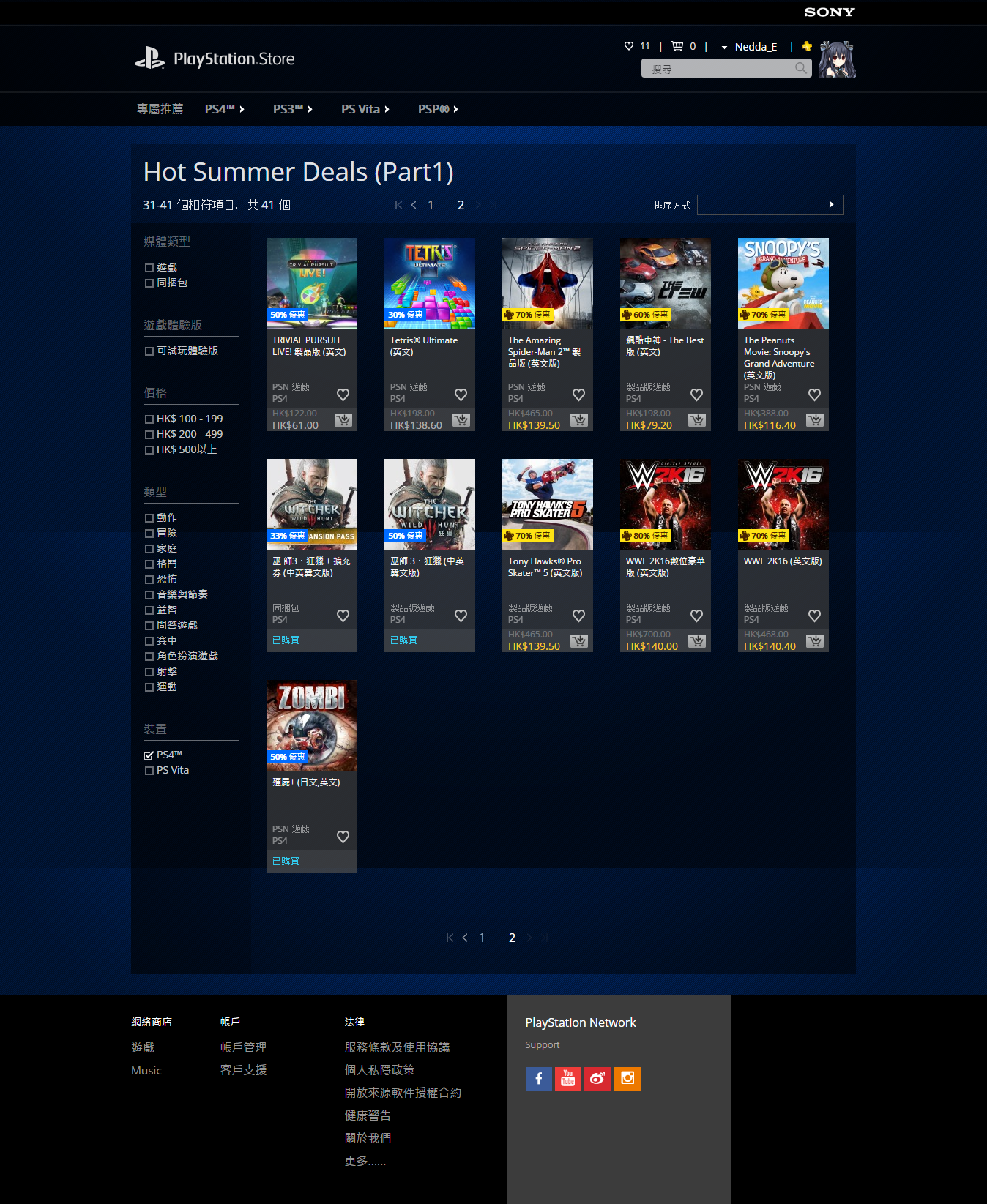Viewport: 987px width, 1204px height.
Task: Wishlist ZOMBI game heart icon
Action: coord(343,837)
